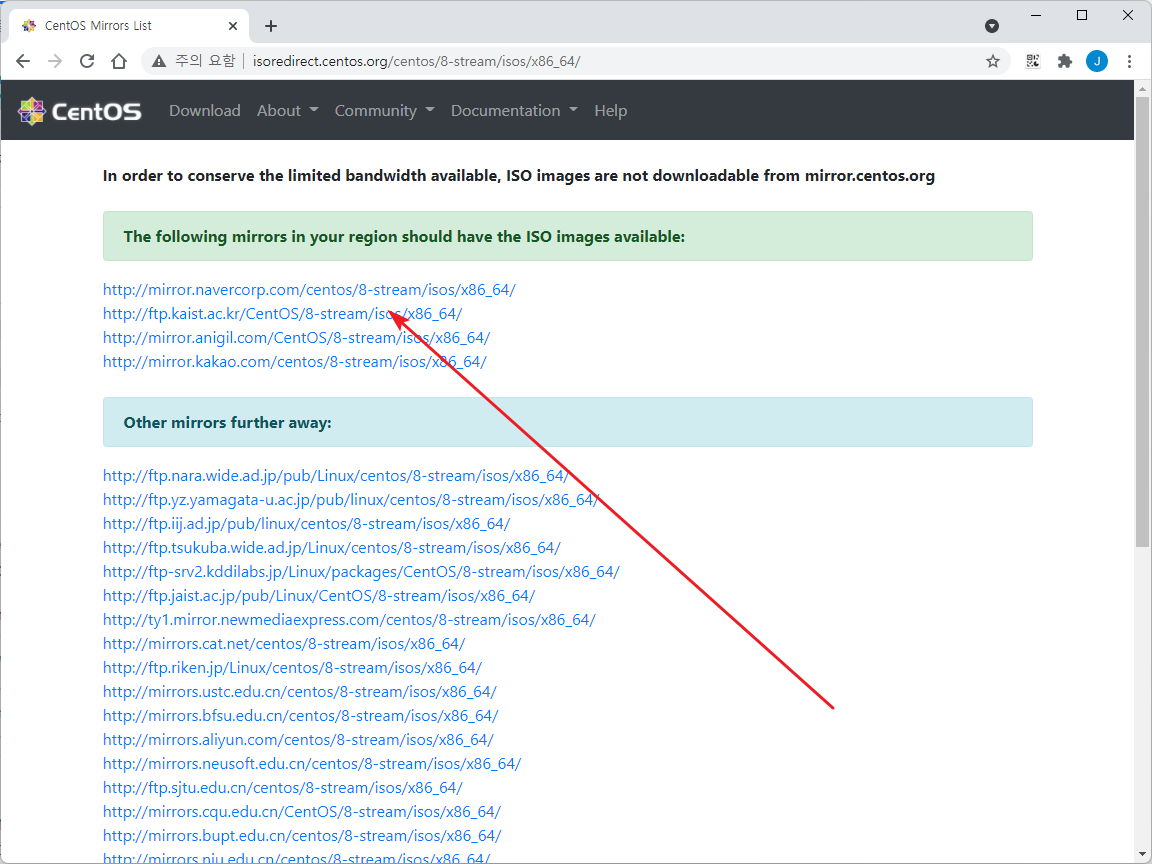Open the ftp.kaist.ac.kr mirror link
The width and height of the screenshot is (1152, 864).
point(282,314)
